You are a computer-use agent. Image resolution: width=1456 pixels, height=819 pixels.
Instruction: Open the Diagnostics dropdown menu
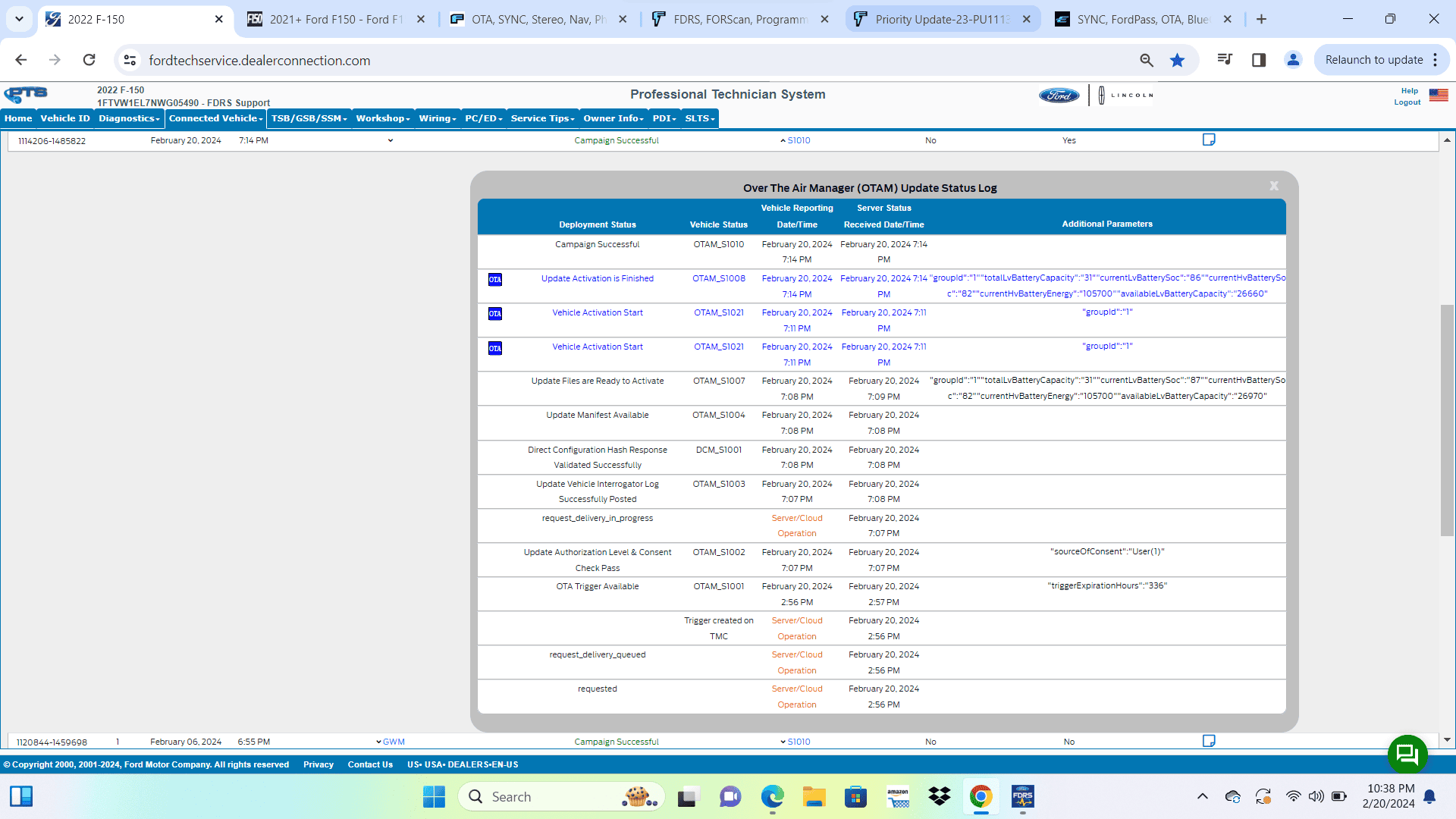click(x=129, y=118)
